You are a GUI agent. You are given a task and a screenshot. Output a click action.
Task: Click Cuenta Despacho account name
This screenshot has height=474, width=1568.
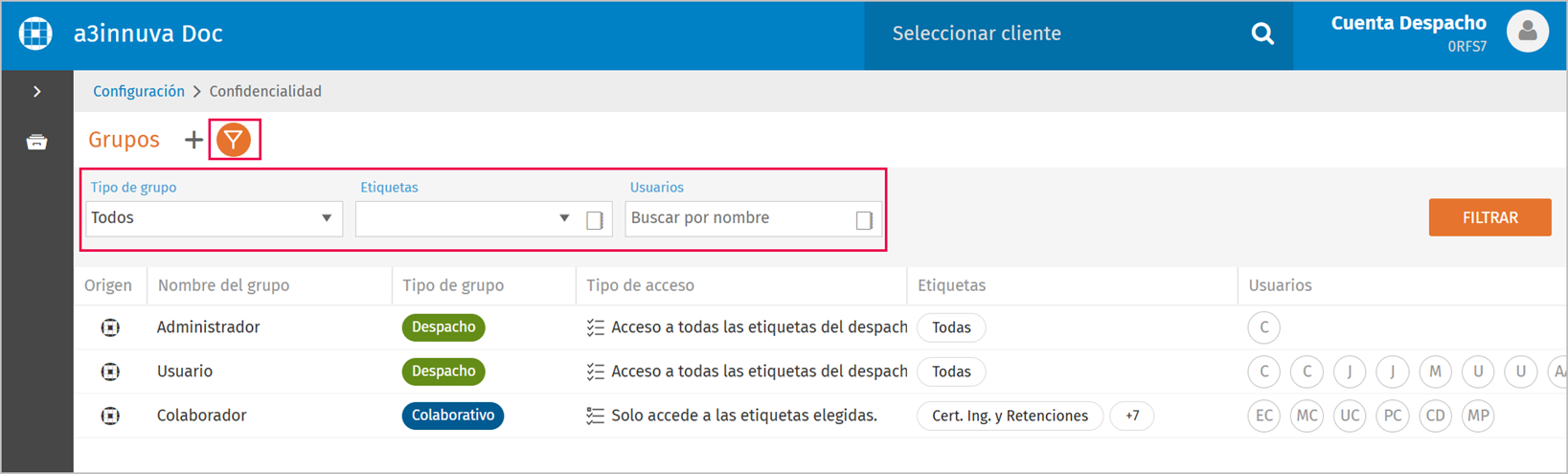pyautogui.click(x=1408, y=23)
